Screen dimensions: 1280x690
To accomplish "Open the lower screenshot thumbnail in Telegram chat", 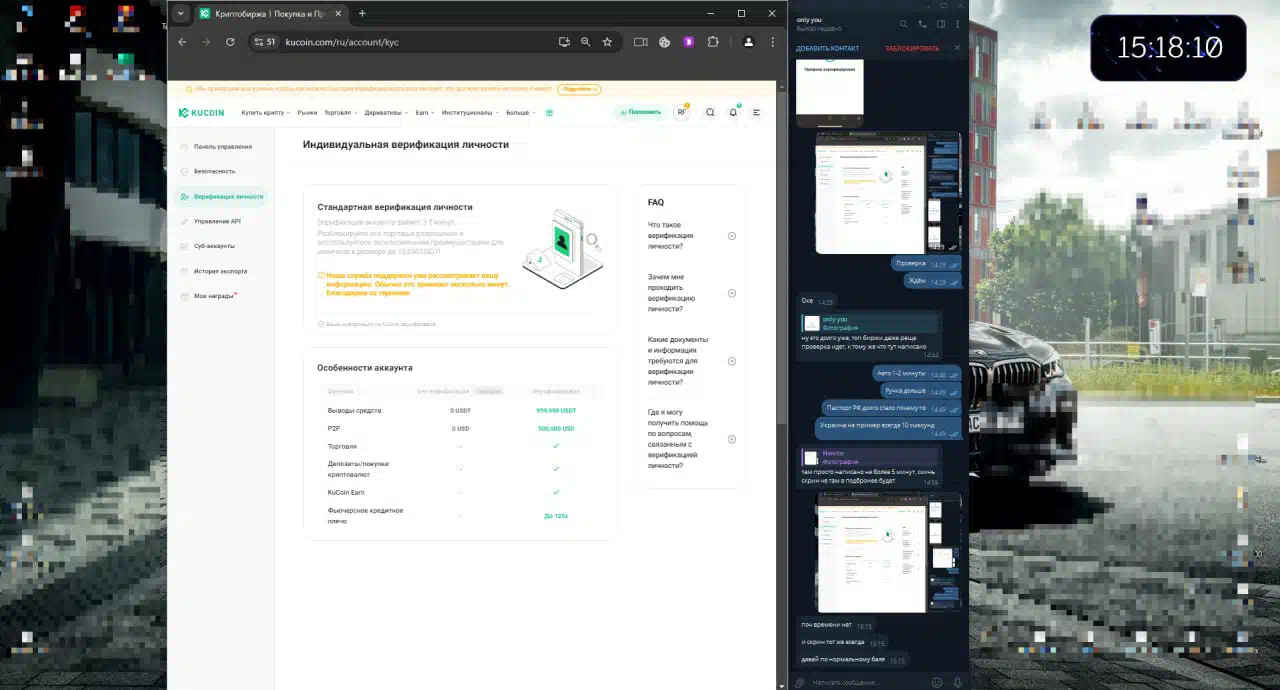I will pyautogui.click(x=889, y=552).
